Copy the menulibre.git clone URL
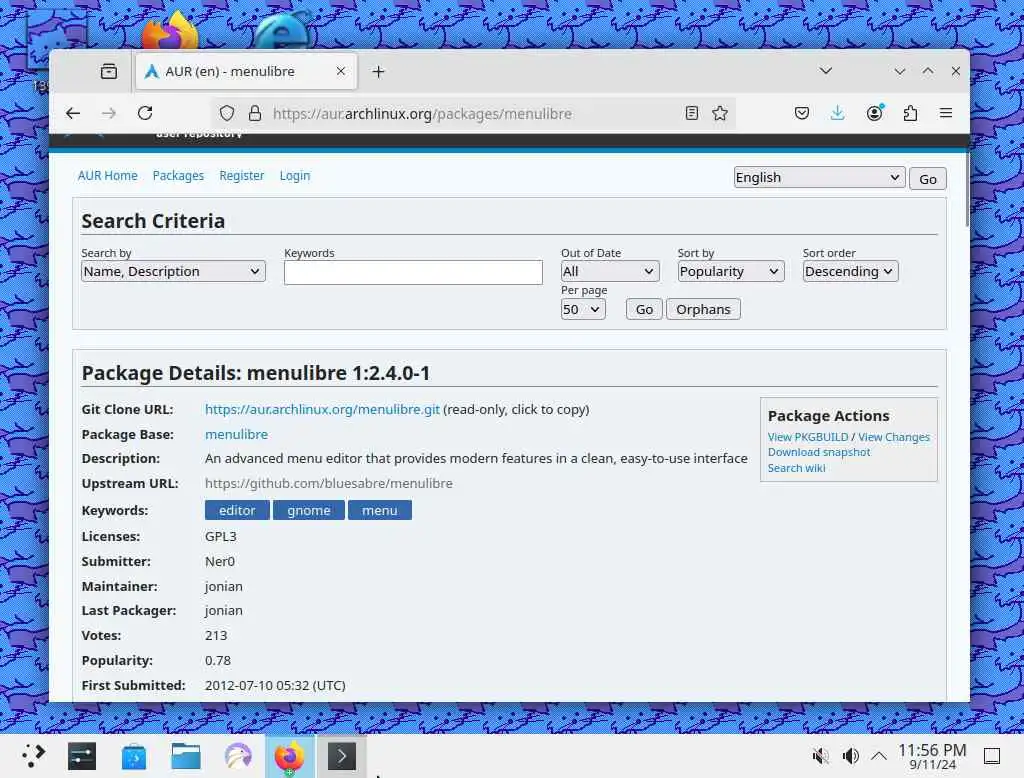1024x778 pixels. [x=322, y=410]
